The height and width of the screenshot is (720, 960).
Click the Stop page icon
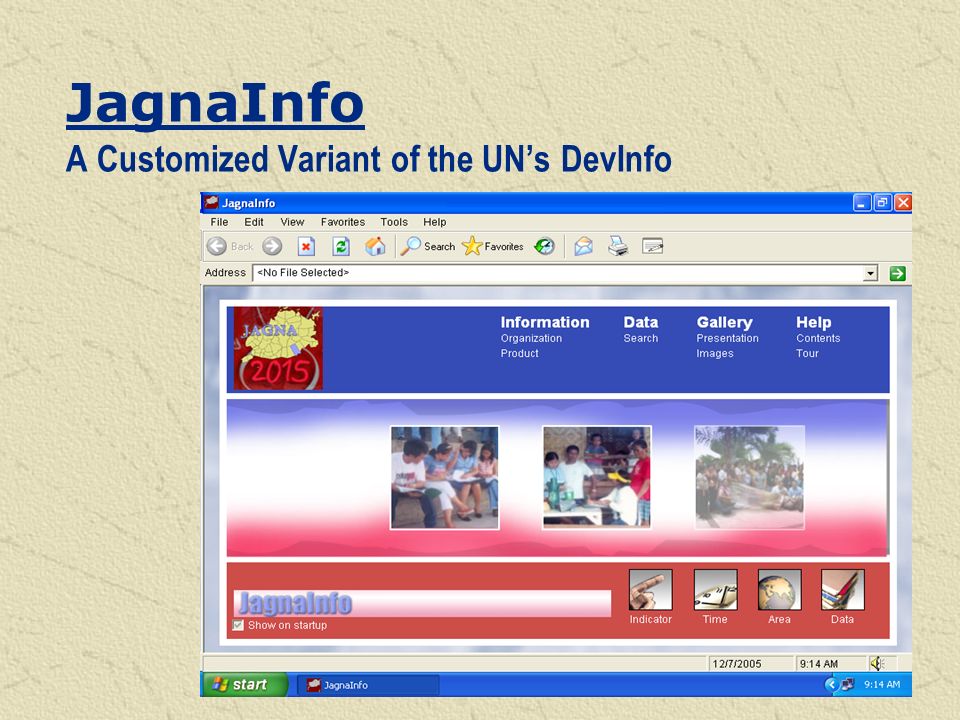(x=306, y=246)
